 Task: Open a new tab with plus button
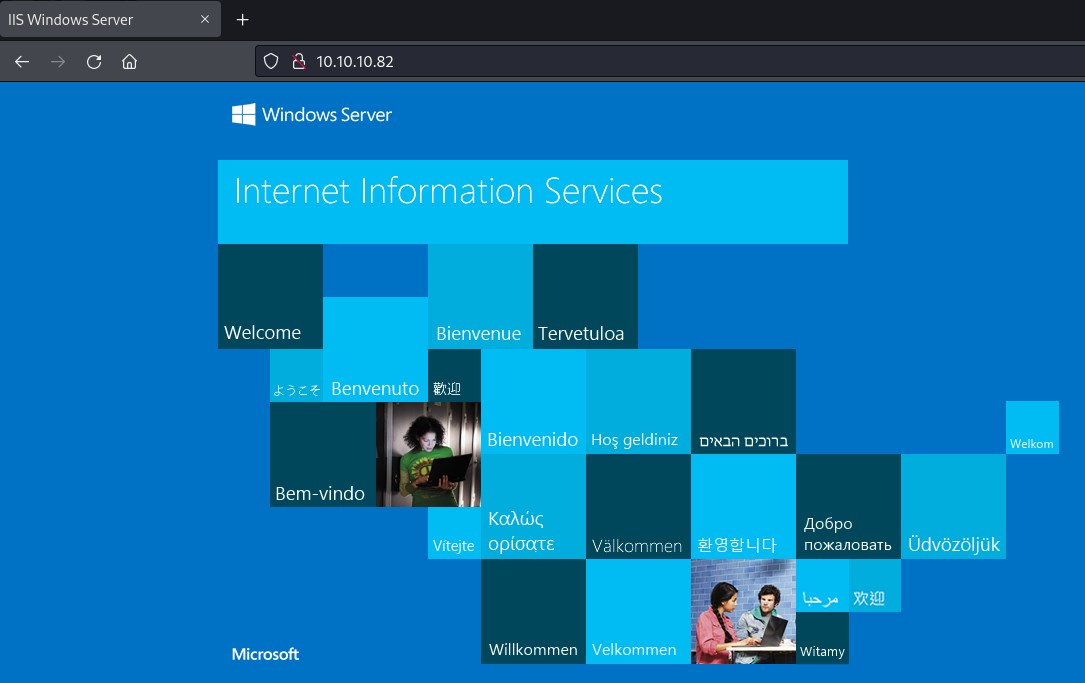click(x=242, y=20)
